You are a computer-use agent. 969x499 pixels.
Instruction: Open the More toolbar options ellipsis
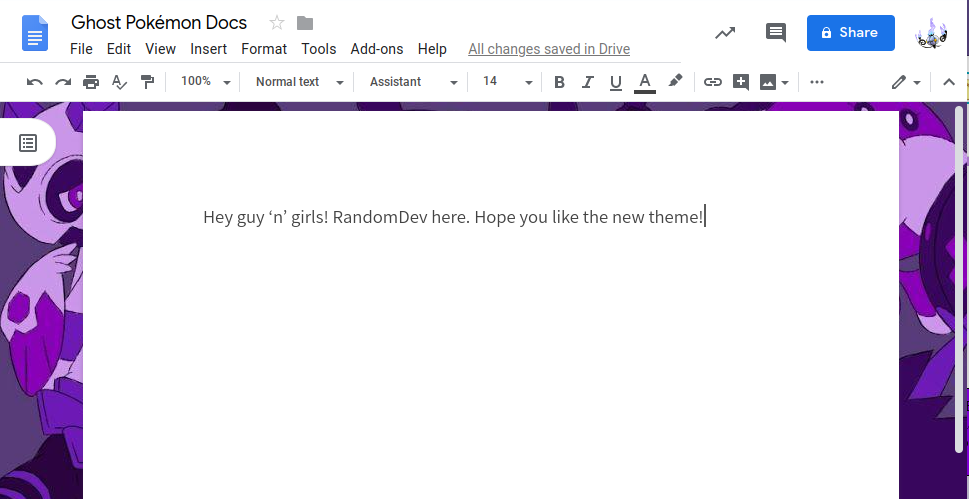(817, 82)
